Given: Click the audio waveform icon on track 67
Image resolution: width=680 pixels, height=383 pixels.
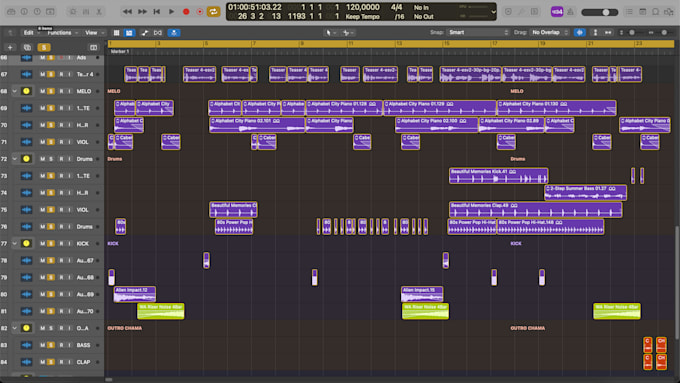Looking at the screenshot, I should click(26, 74).
